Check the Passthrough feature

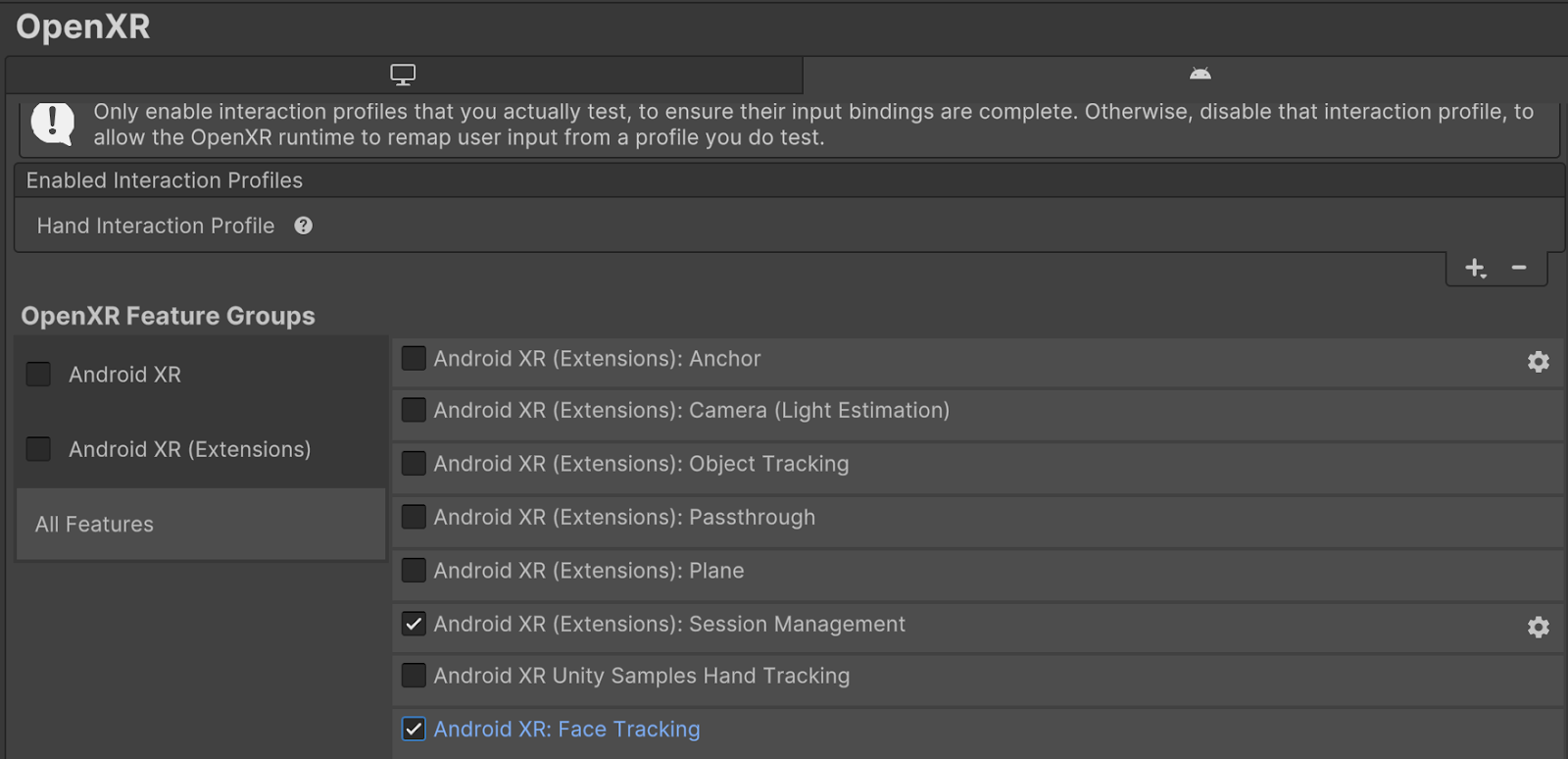tap(414, 517)
